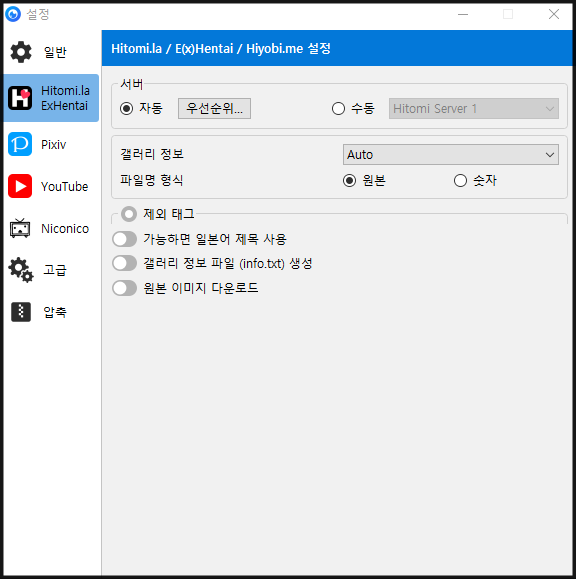
Task: Enable 갤러리 정보 파일 (info.txt) 생성 toggle
Action: tap(124, 264)
